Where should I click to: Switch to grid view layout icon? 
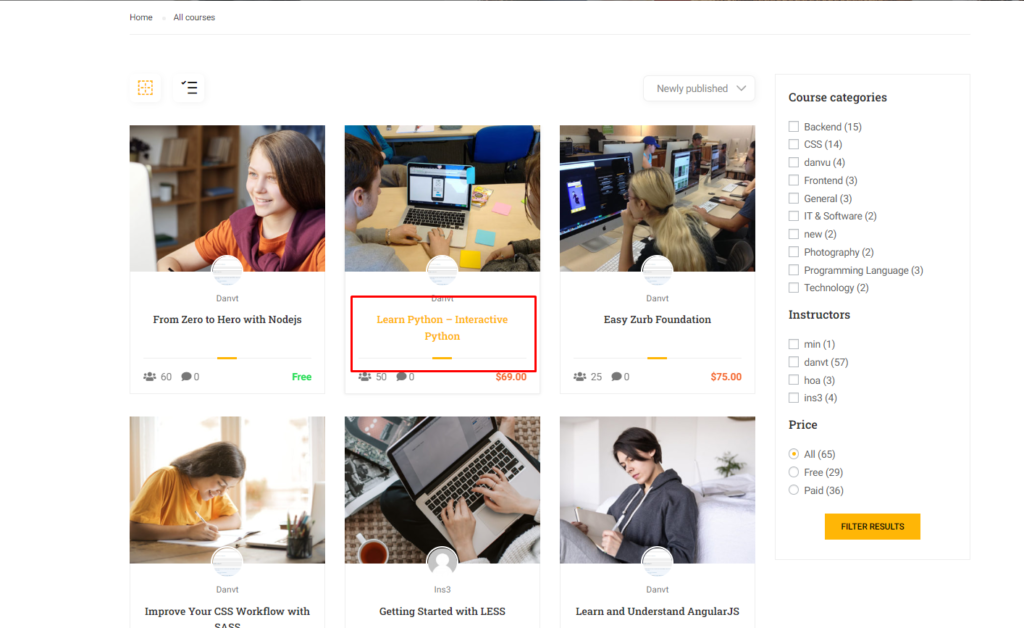pos(146,88)
